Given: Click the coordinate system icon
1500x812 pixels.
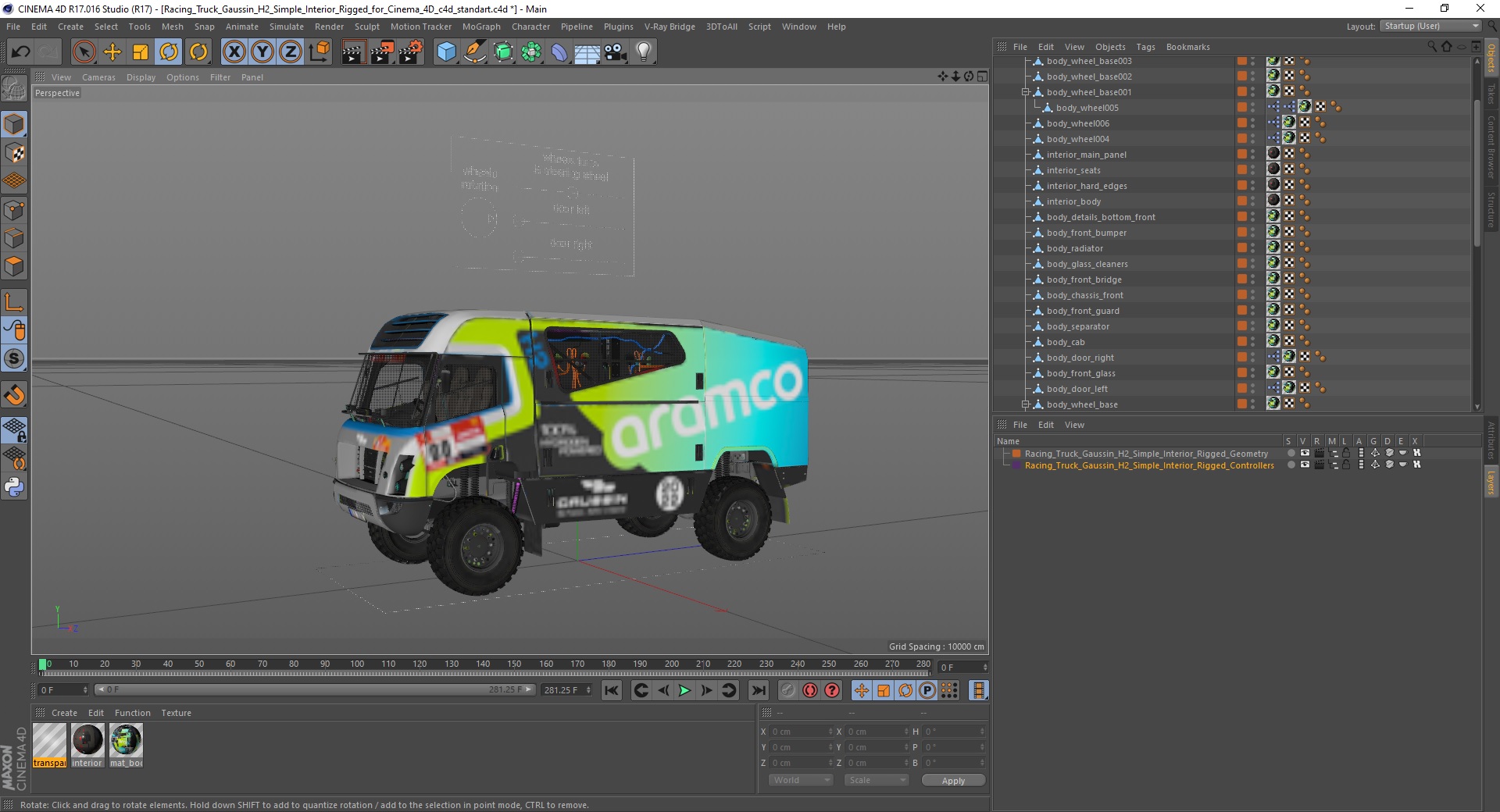Looking at the screenshot, I should coord(319,52).
